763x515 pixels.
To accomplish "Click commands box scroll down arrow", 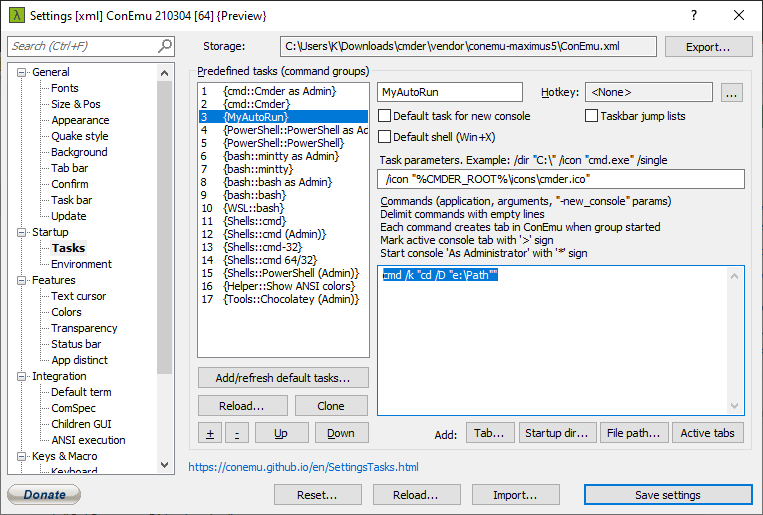I will click(734, 405).
